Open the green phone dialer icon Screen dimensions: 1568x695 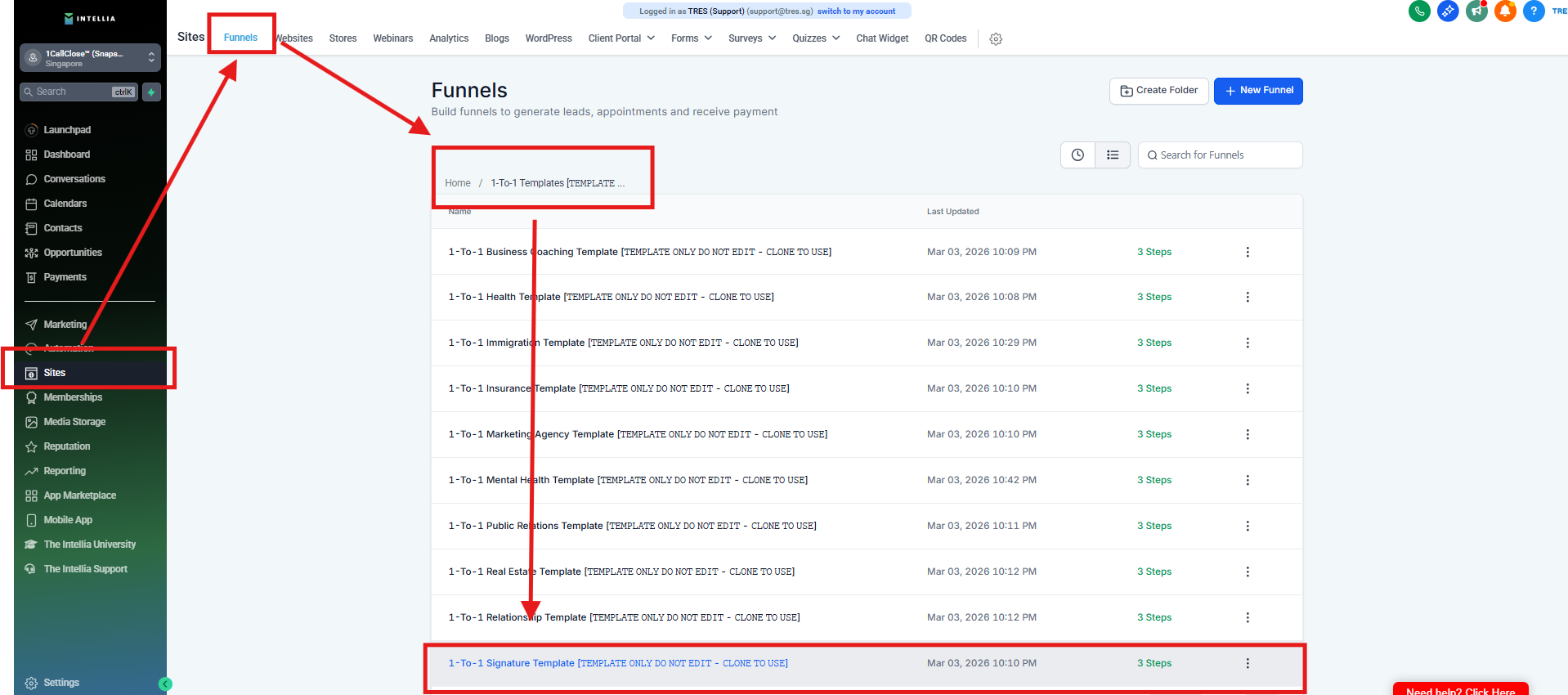(x=1419, y=11)
